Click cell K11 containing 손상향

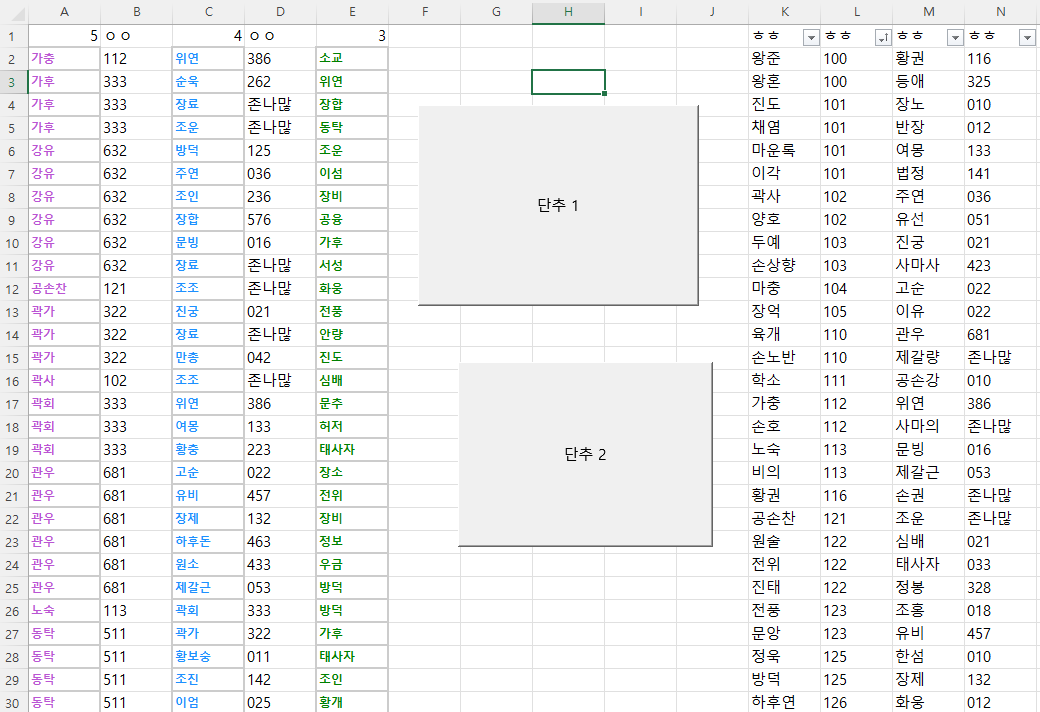783,266
